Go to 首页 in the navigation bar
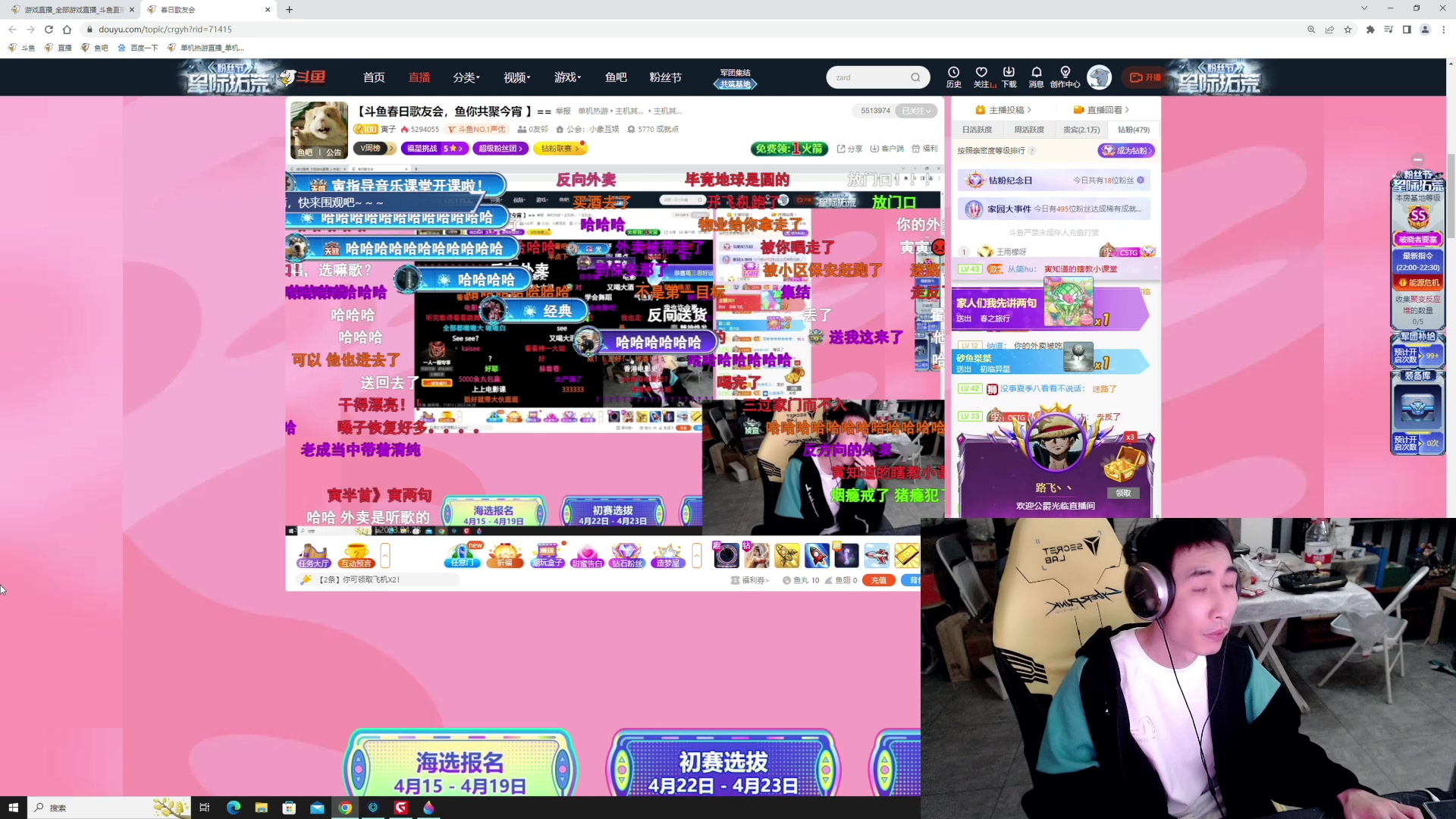Screen dimensions: 1456x819 click(x=374, y=77)
